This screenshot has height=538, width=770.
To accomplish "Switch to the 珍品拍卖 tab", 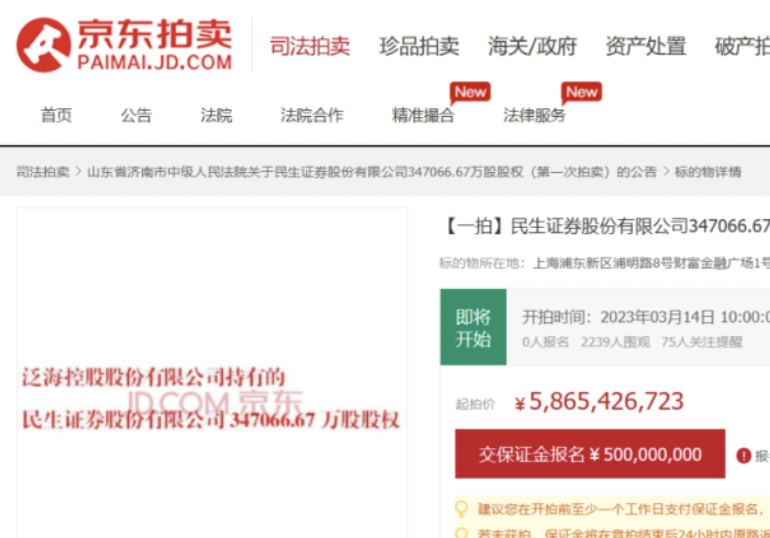I will pyautogui.click(x=419, y=46).
